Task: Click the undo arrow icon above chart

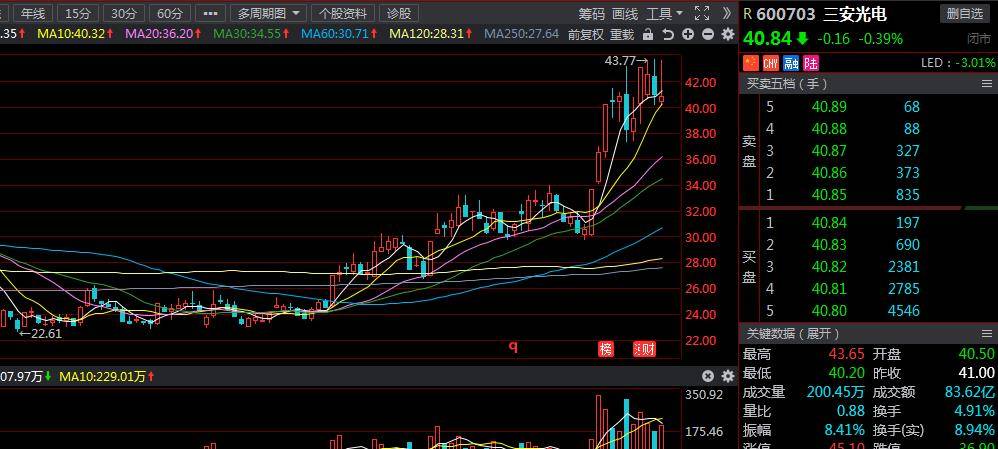Action: coord(668,34)
